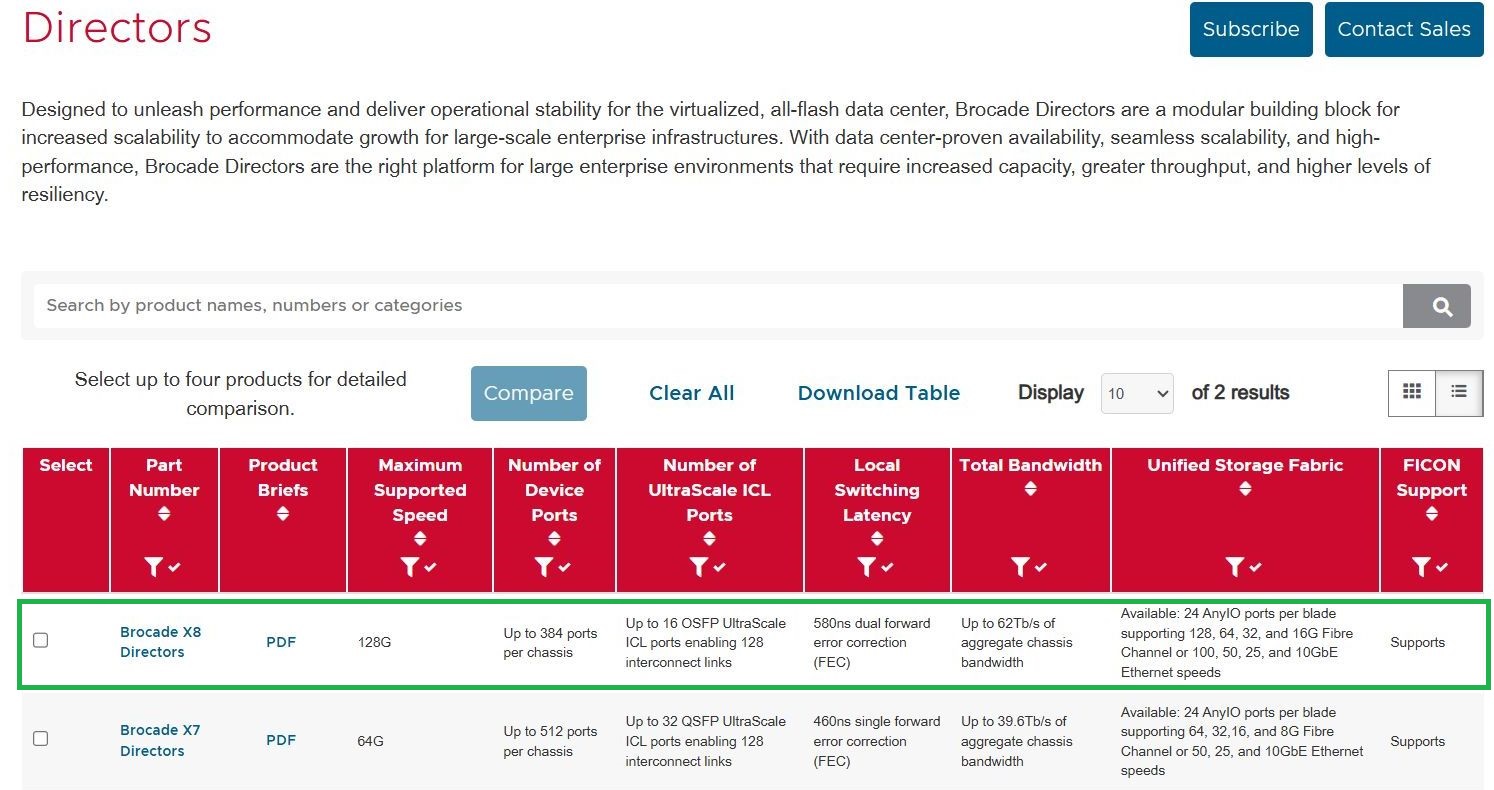Open filter for Part Number column
This screenshot has height=790, width=1494.
pos(154,567)
